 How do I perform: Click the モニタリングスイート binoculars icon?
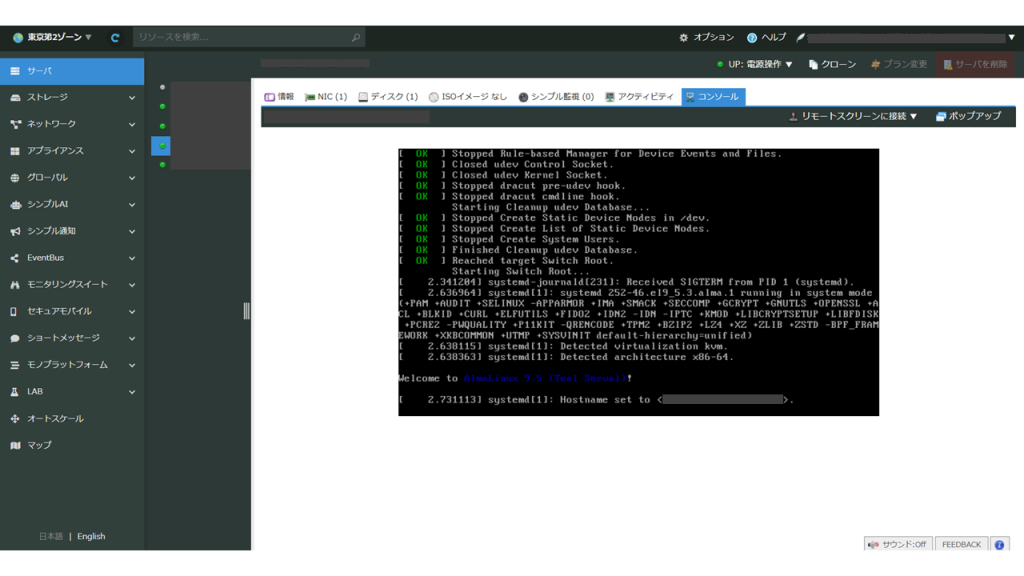(x=15, y=285)
